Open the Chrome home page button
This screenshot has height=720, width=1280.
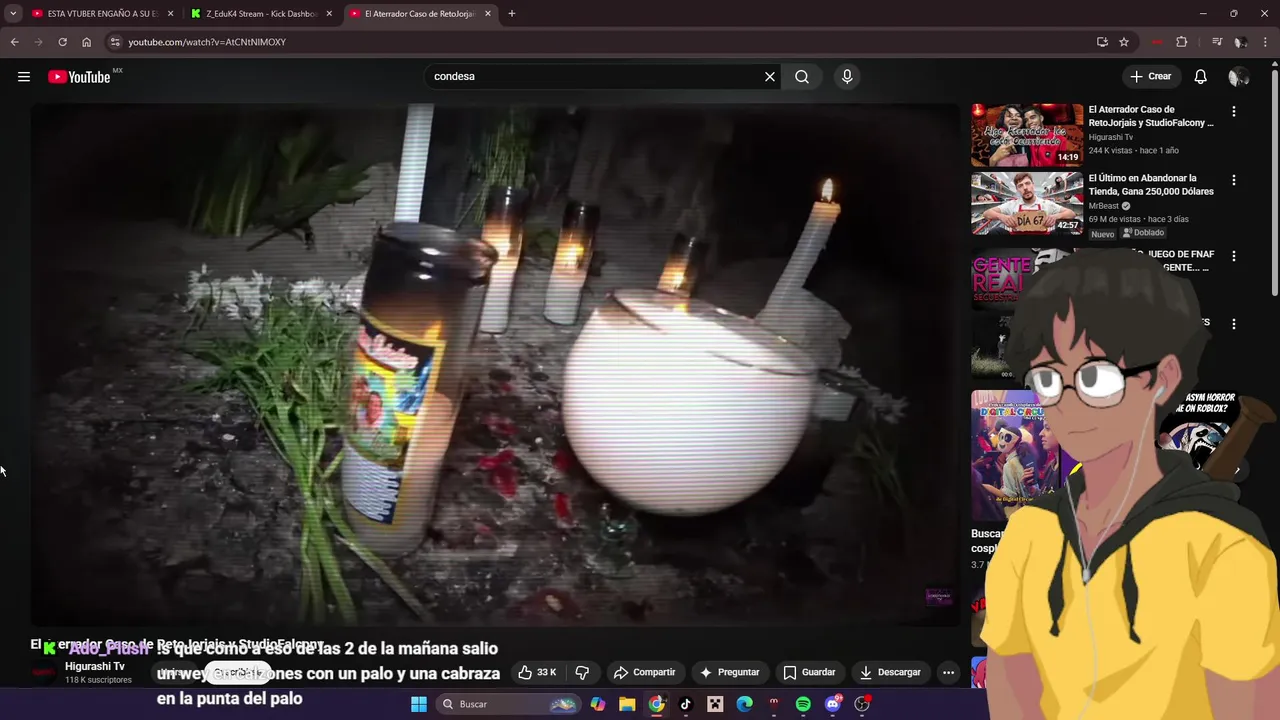point(87,42)
